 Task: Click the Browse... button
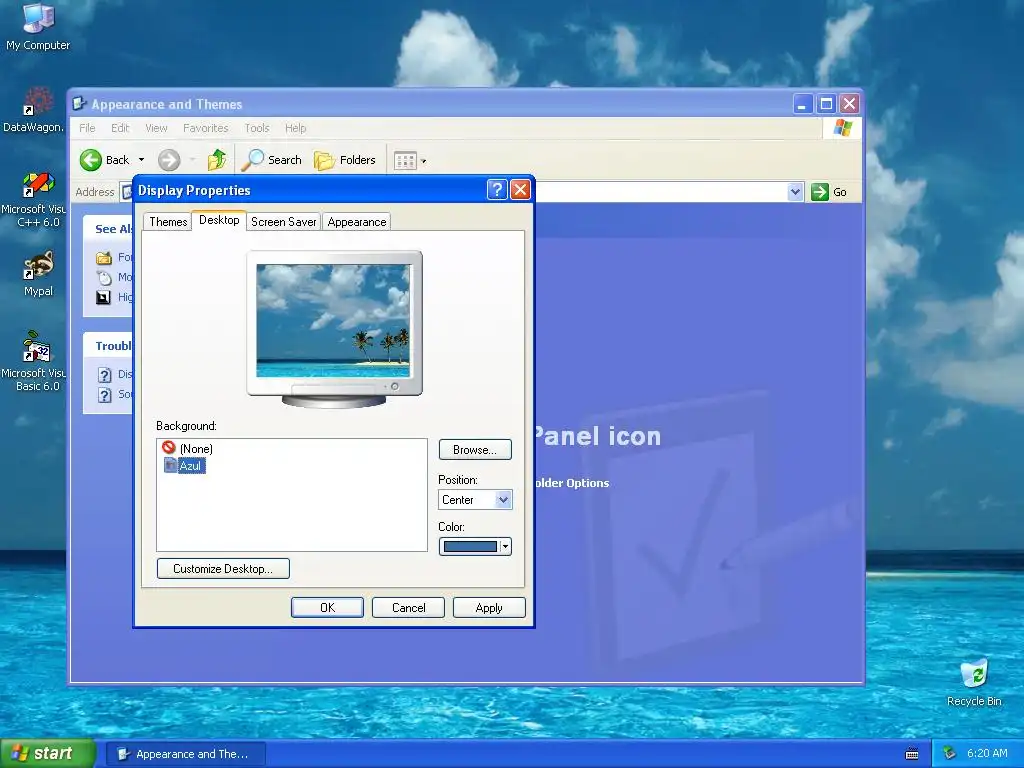[x=475, y=450]
